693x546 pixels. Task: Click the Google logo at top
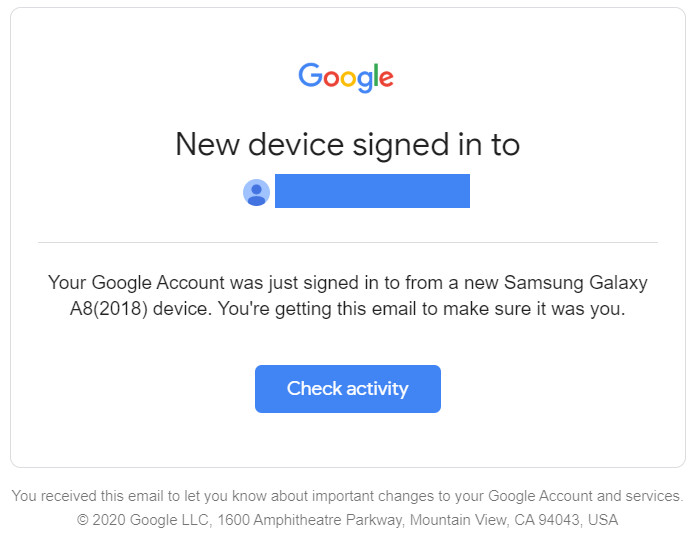346,77
